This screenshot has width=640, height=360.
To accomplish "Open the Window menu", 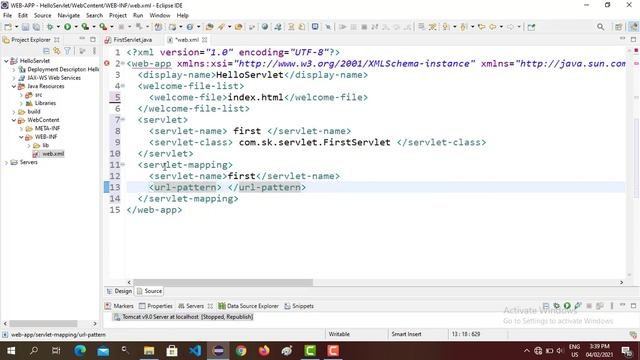I will click(x=160, y=15).
